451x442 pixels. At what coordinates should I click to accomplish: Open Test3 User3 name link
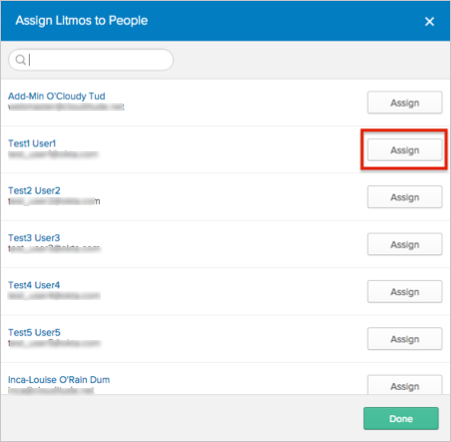34,238
